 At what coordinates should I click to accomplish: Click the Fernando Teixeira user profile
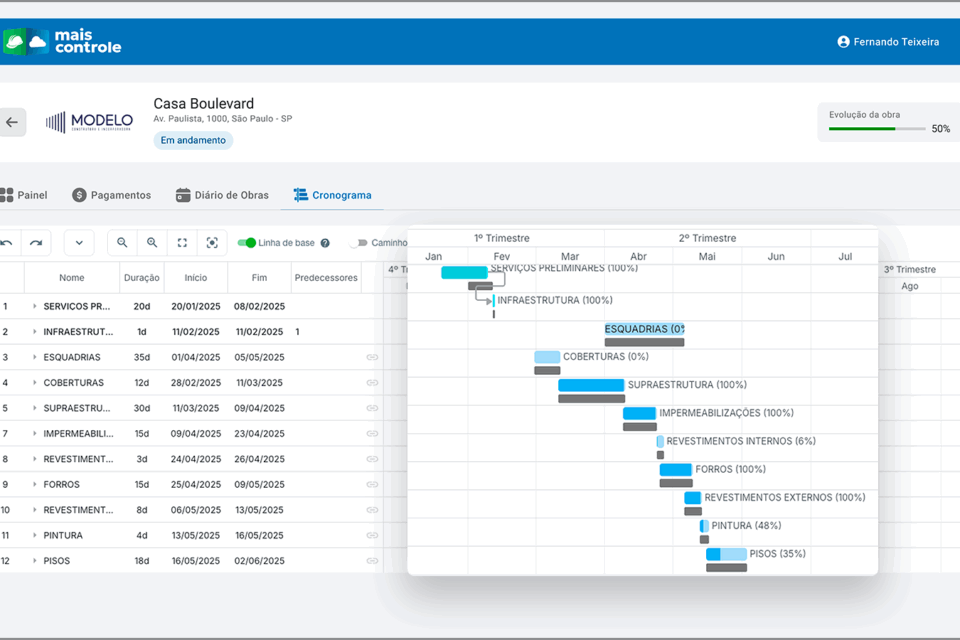pyautogui.click(x=888, y=42)
